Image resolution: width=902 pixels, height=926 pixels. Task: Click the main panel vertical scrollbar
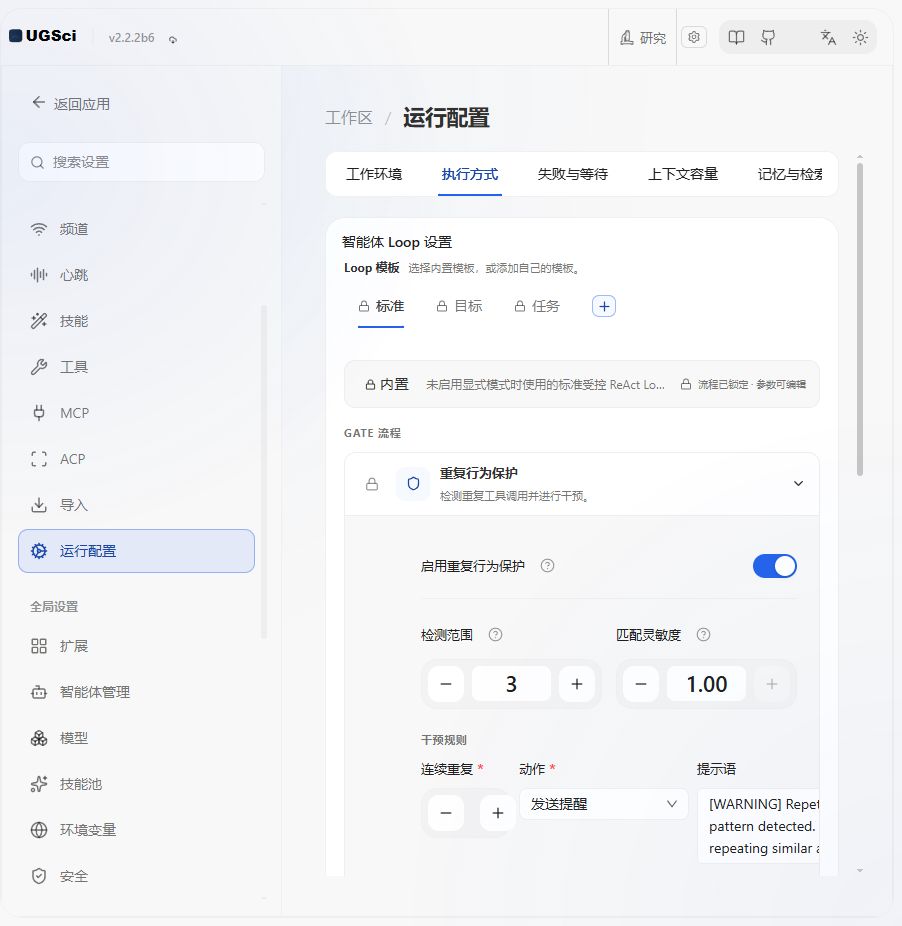pos(860,319)
